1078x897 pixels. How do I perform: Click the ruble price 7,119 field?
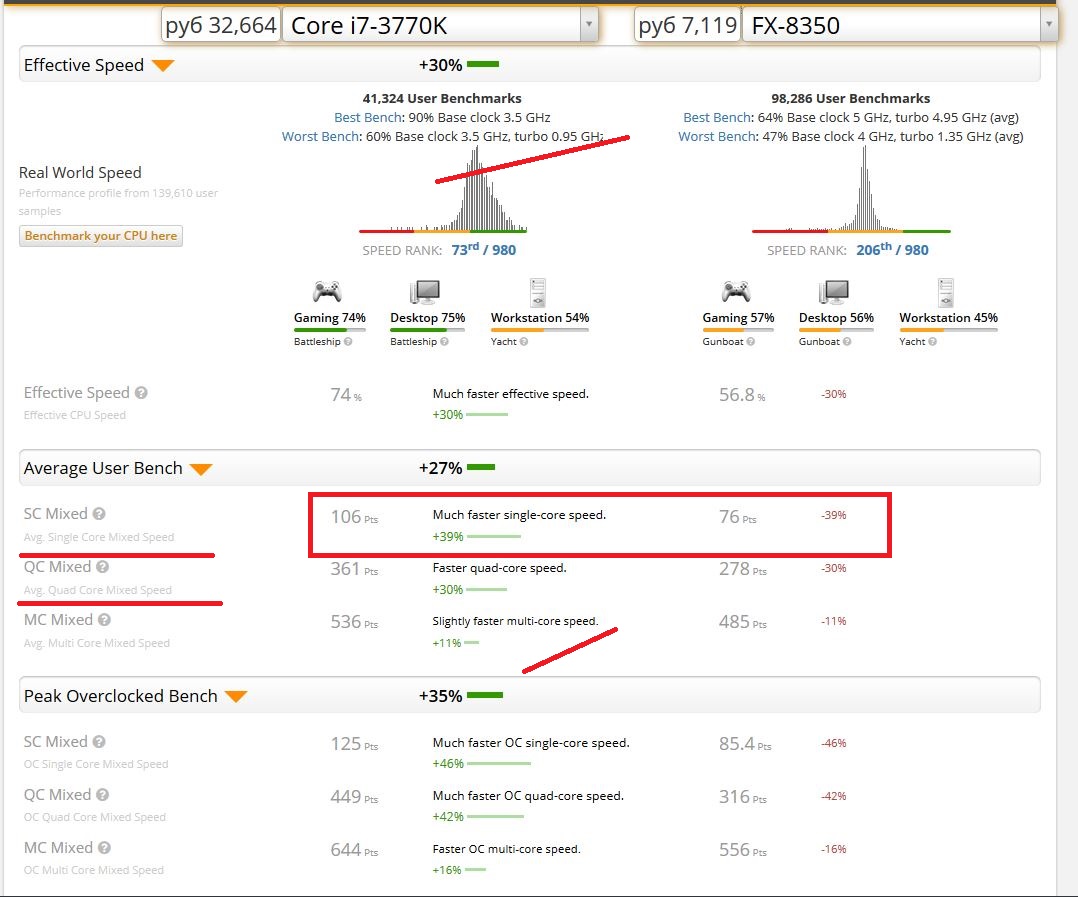point(686,25)
